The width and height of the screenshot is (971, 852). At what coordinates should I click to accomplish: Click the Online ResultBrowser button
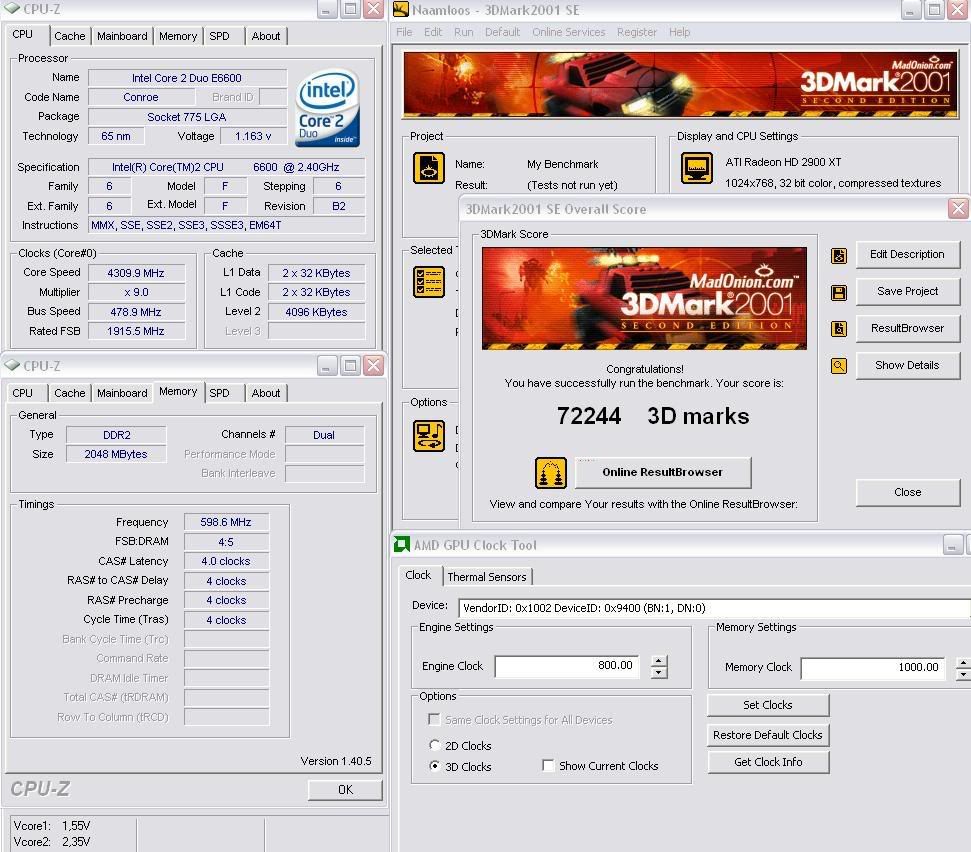663,472
